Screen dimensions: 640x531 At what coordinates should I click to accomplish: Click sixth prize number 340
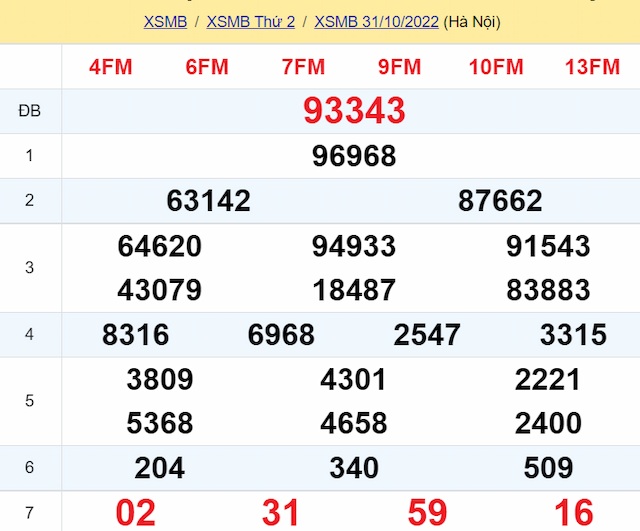354,467
